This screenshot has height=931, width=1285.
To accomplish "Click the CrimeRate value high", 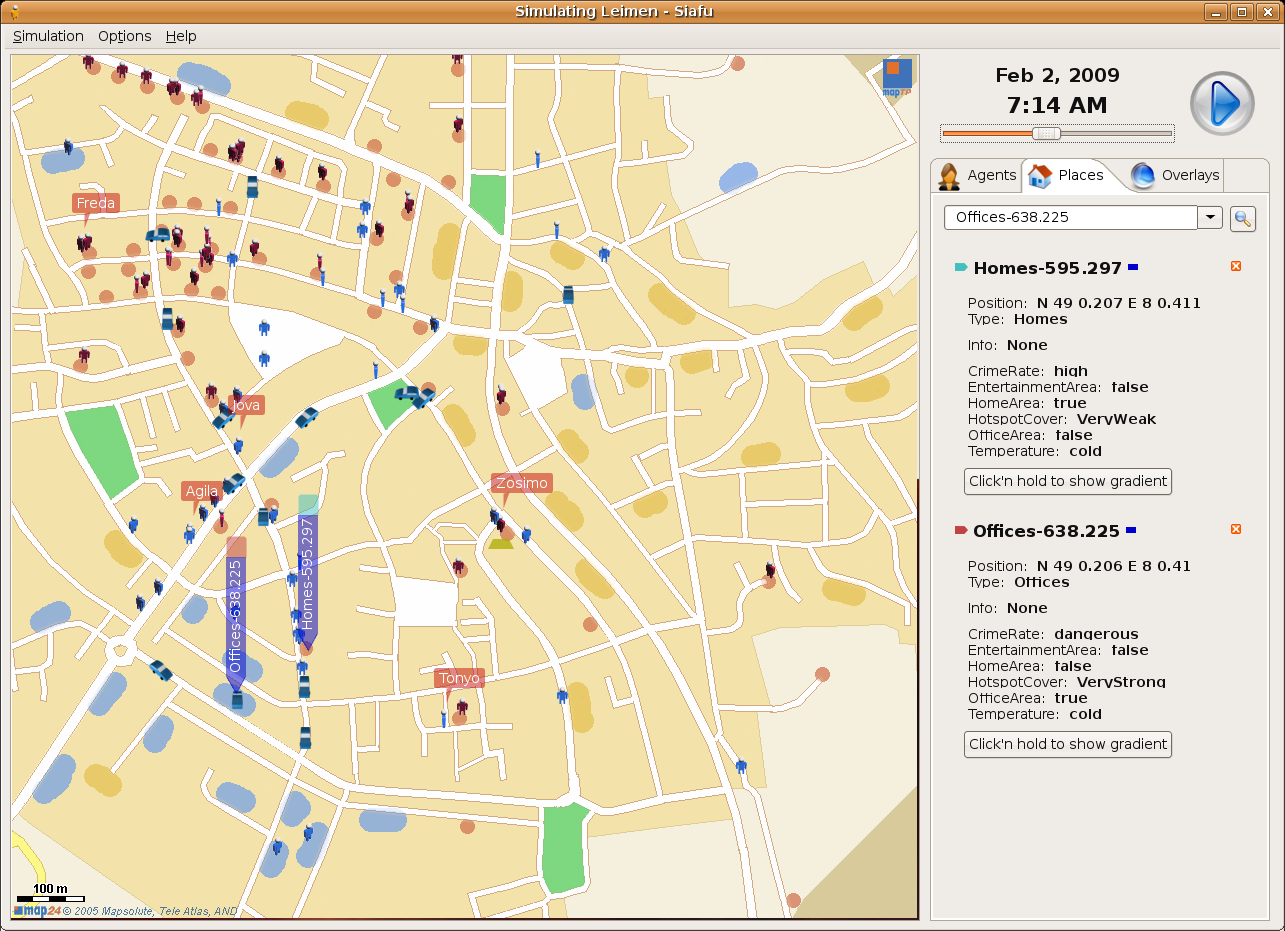I will click(1071, 371).
